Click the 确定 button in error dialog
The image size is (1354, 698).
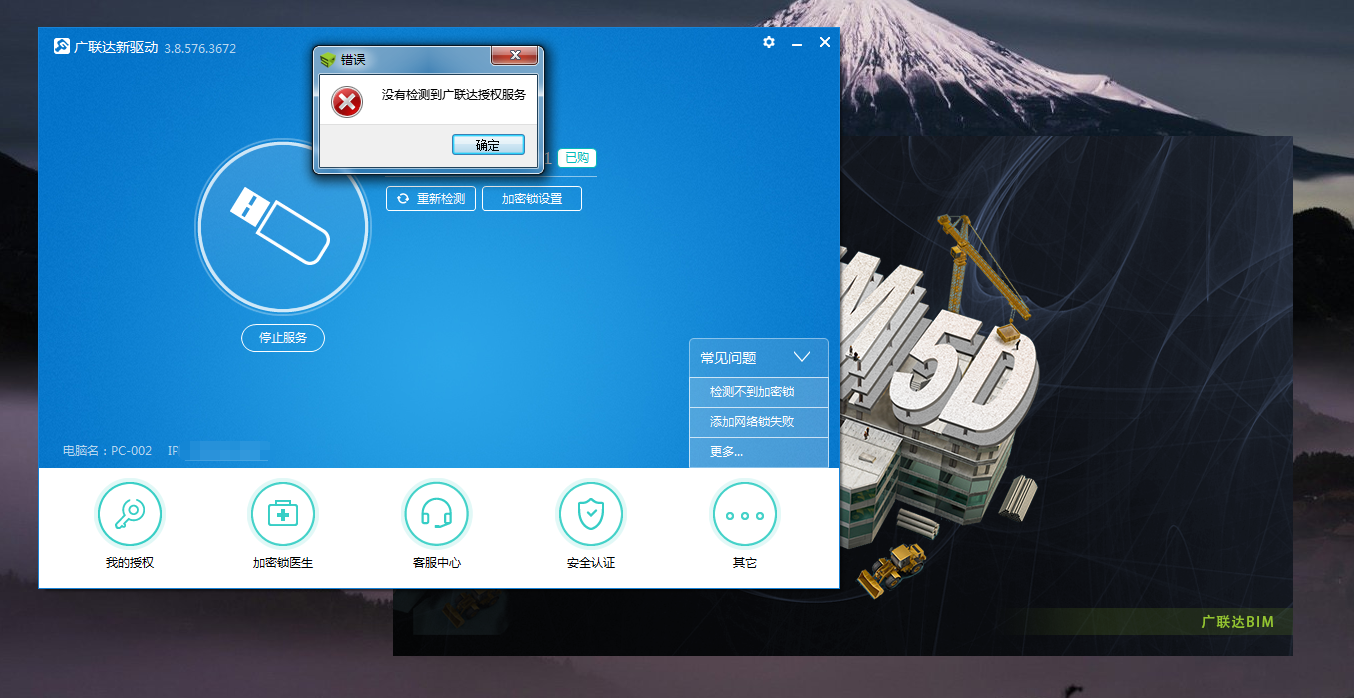[x=488, y=145]
